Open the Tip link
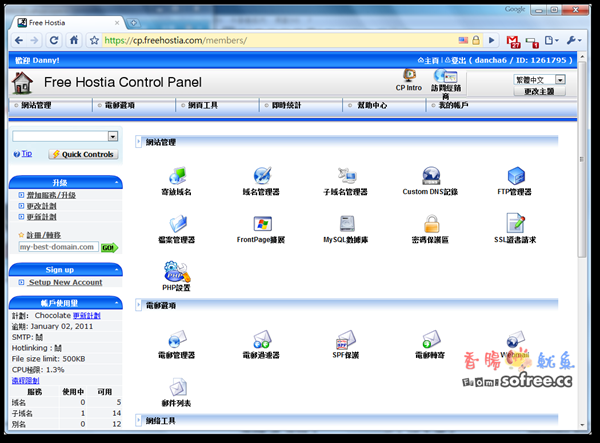This screenshot has width=600, height=443. (x=27, y=153)
